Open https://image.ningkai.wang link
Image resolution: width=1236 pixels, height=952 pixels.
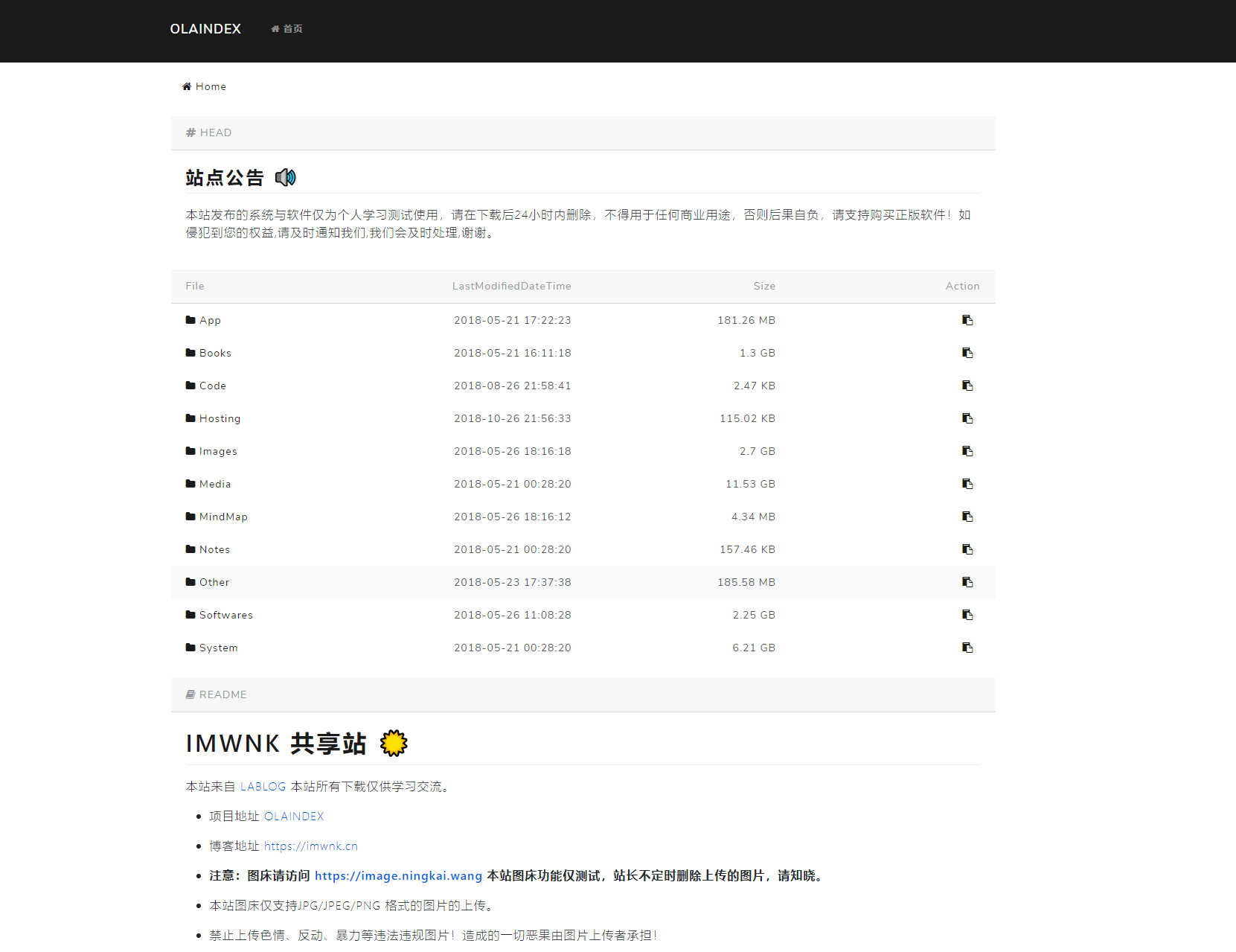coord(398,876)
